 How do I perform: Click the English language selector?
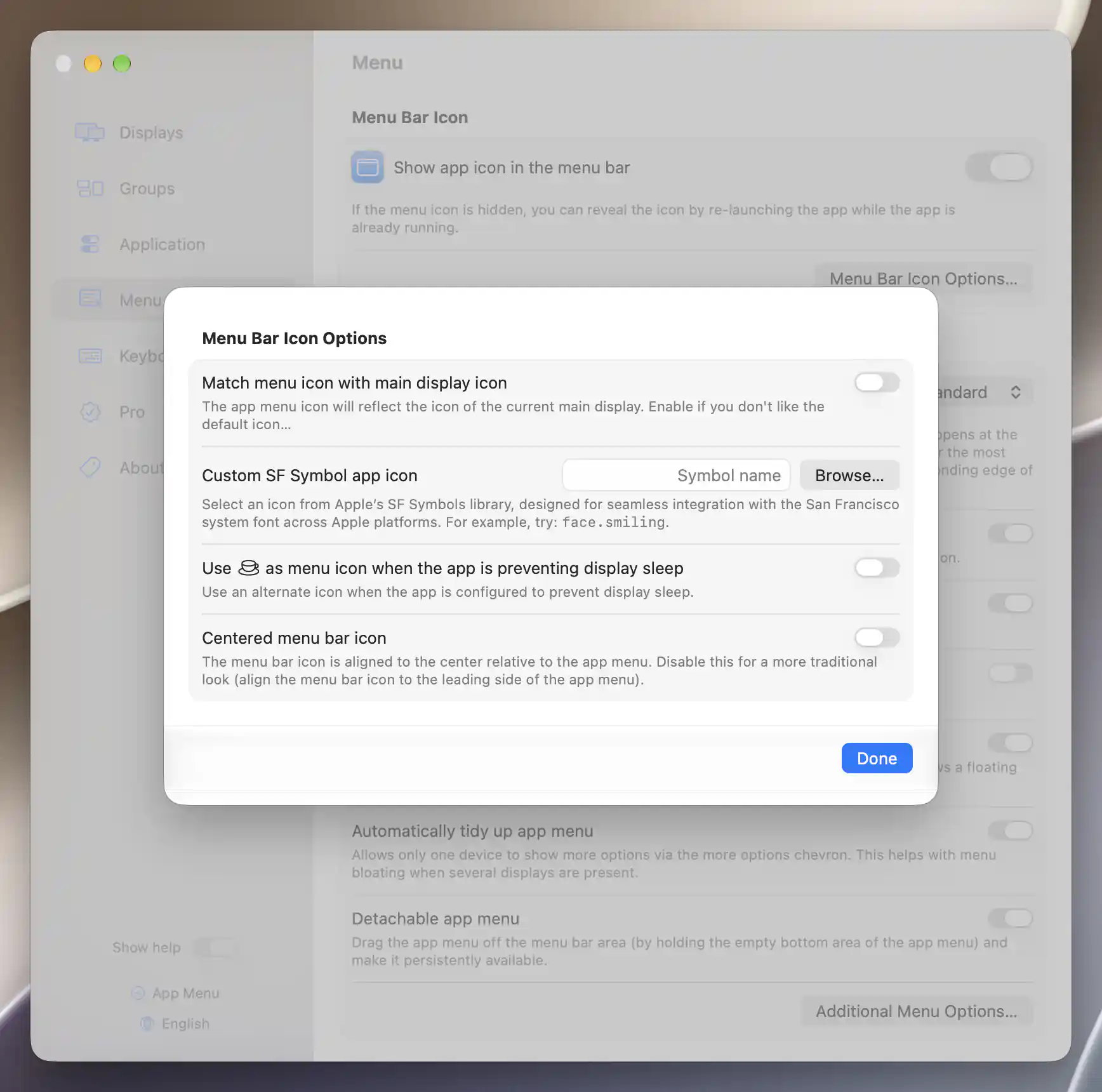pyautogui.click(x=185, y=1023)
